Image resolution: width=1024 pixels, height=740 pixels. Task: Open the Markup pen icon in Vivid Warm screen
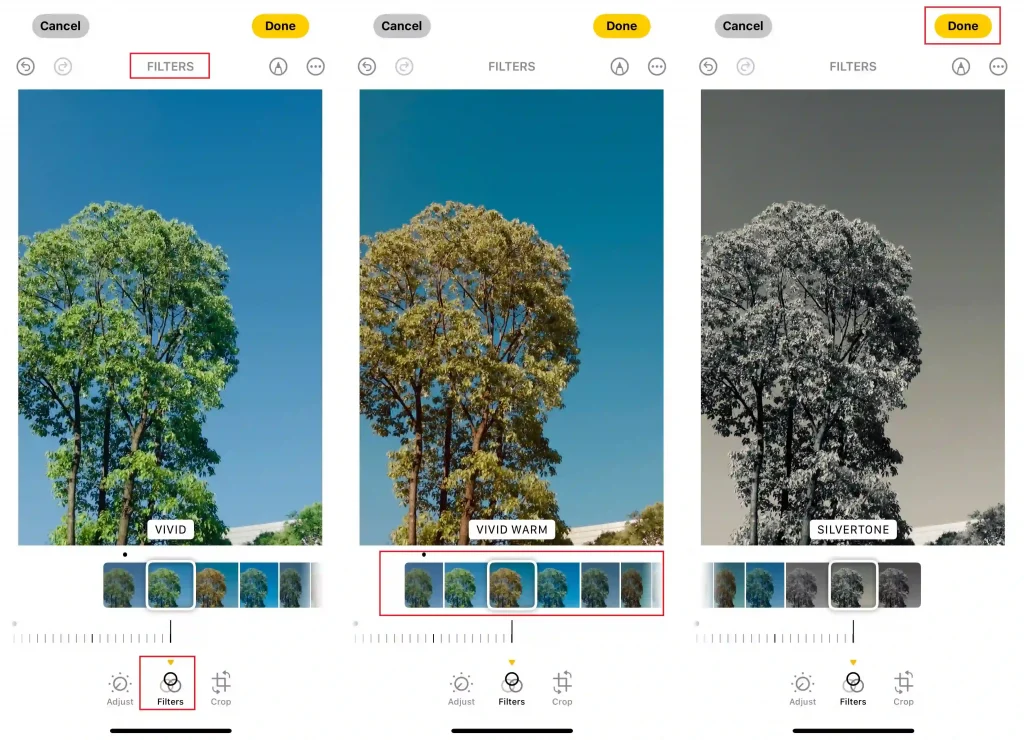click(x=620, y=67)
